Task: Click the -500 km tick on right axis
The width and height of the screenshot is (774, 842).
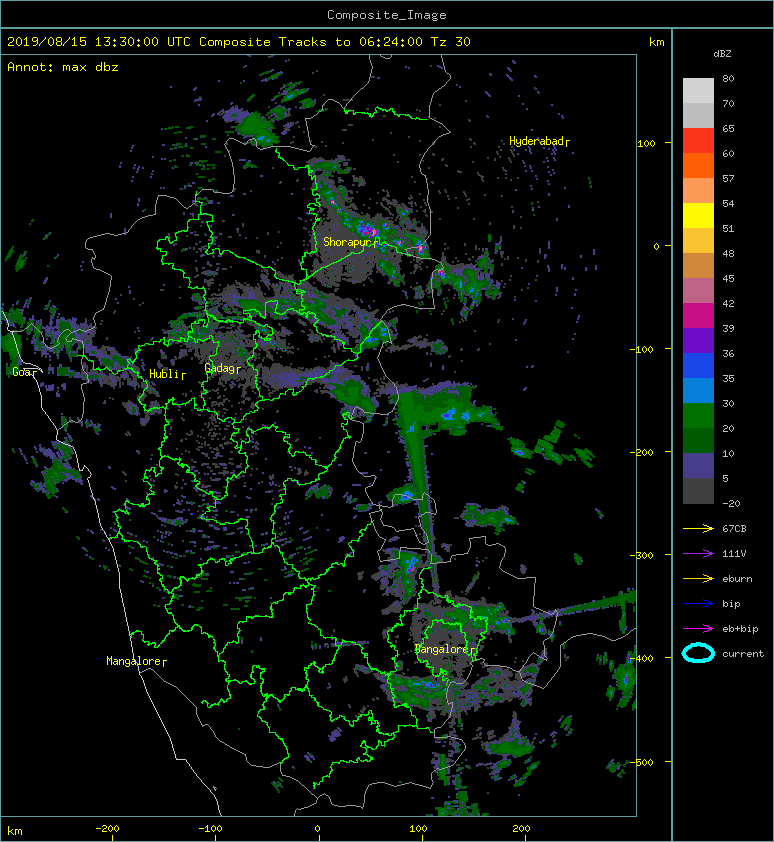Action: (641, 762)
